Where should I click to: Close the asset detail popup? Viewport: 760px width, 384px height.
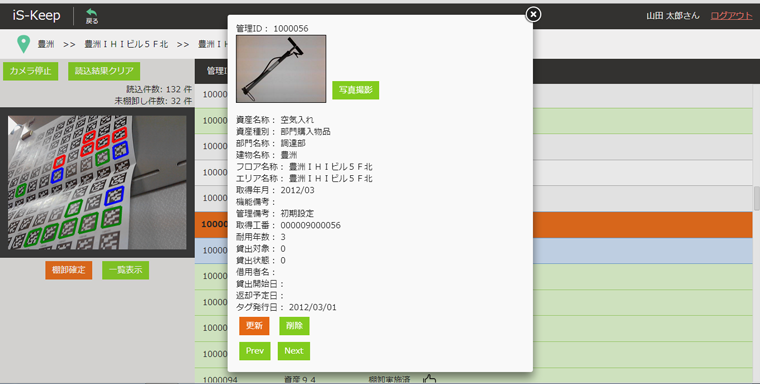pyautogui.click(x=533, y=15)
